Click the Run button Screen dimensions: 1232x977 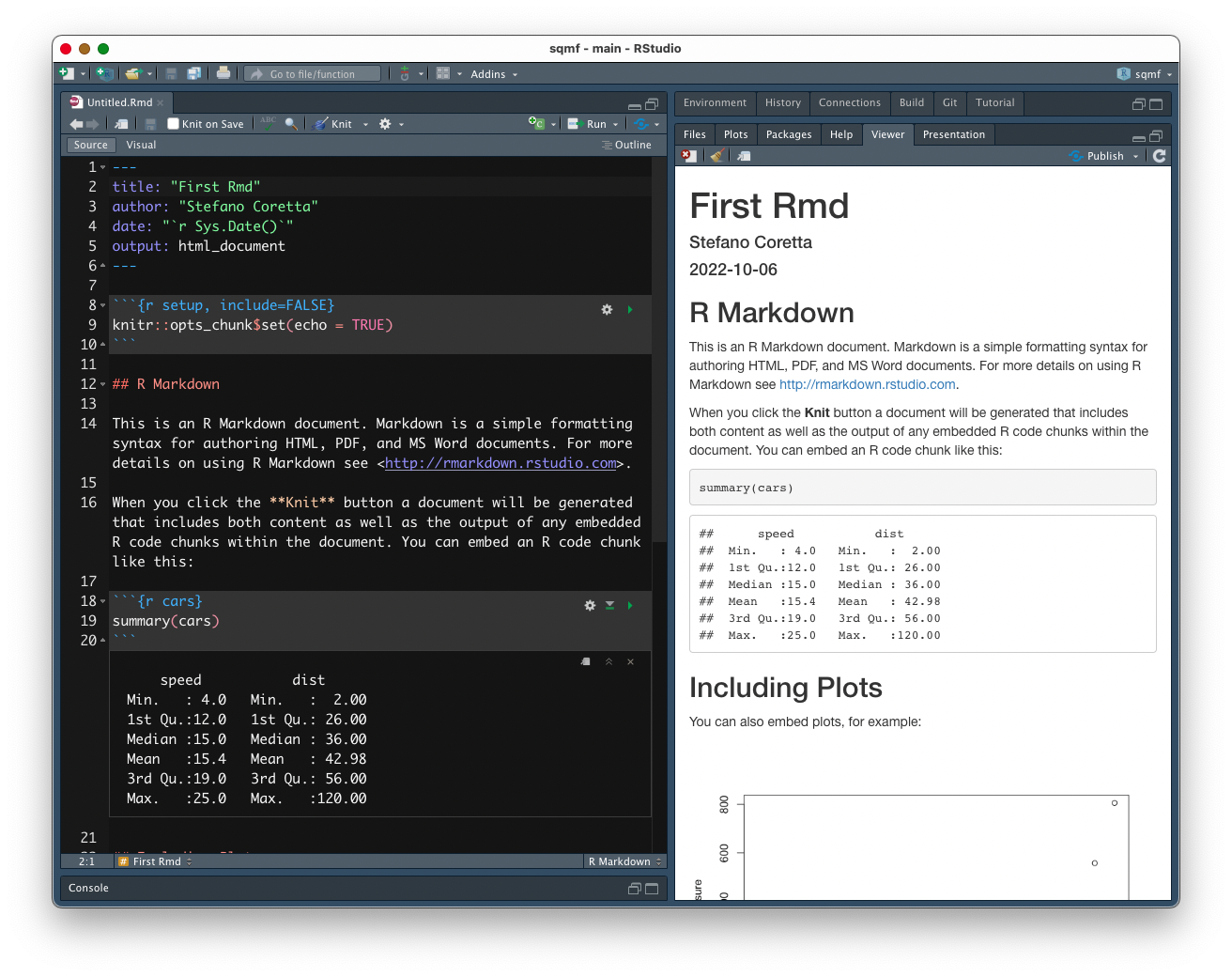tap(588, 124)
